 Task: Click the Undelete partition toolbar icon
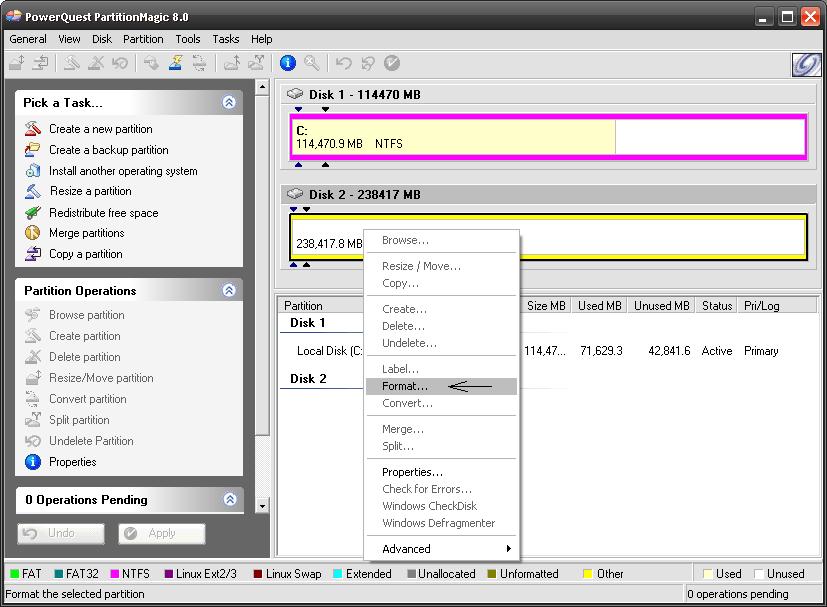pos(120,63)
